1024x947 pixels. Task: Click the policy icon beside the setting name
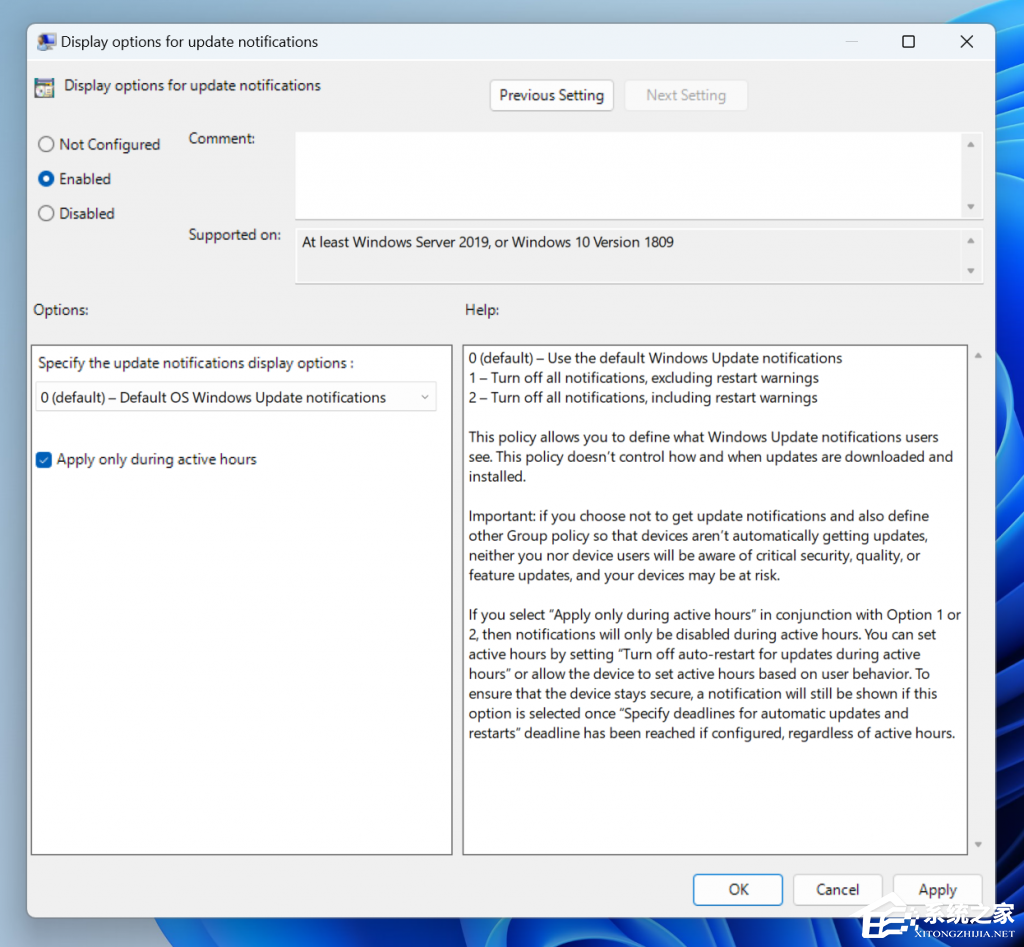click(x=43, y=87)
